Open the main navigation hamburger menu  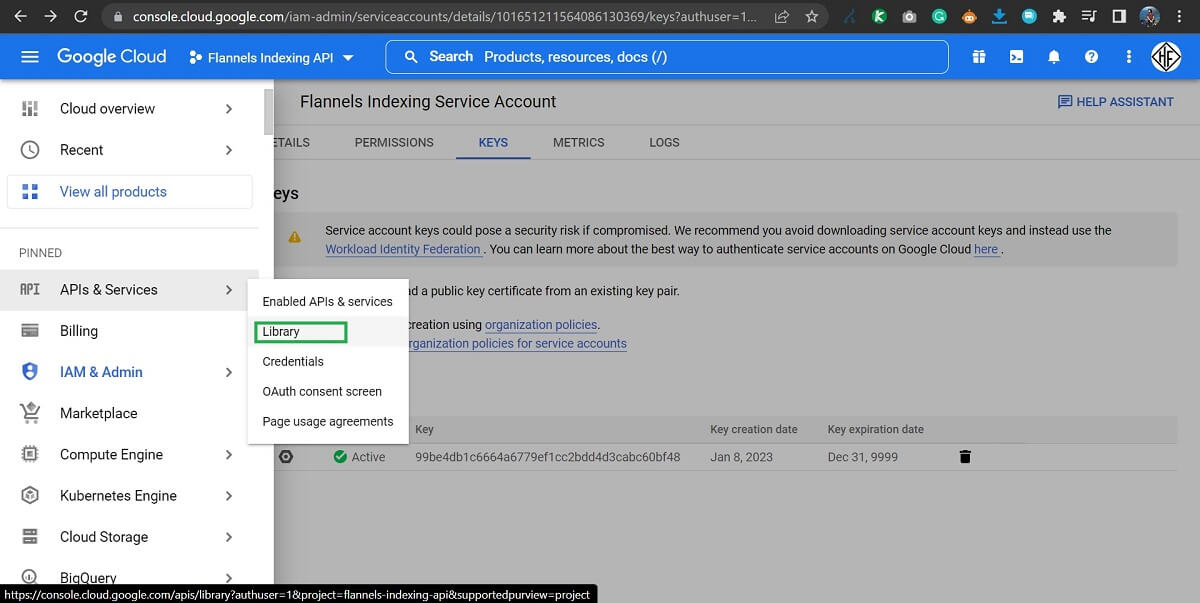point(30,57)
